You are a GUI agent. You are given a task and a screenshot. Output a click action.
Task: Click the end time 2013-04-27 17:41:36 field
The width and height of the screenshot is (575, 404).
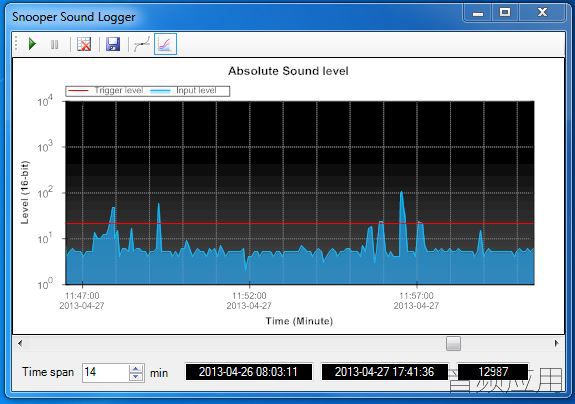385,372
